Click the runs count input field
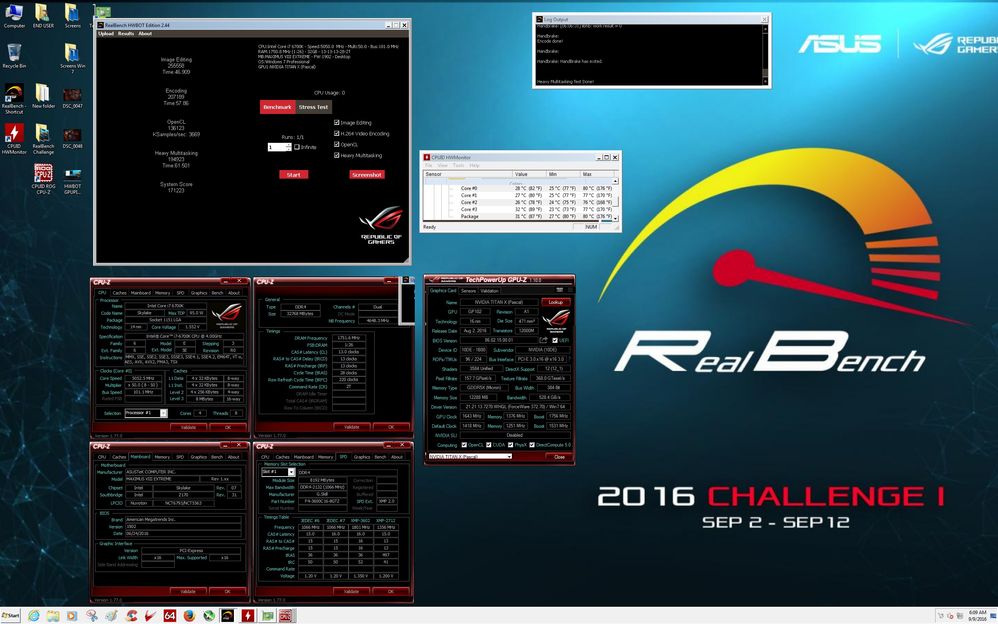 click(277, 147)
